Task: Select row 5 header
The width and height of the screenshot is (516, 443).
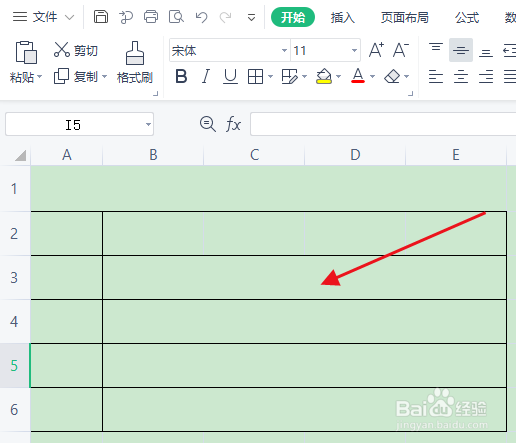Action: [15, 366]
